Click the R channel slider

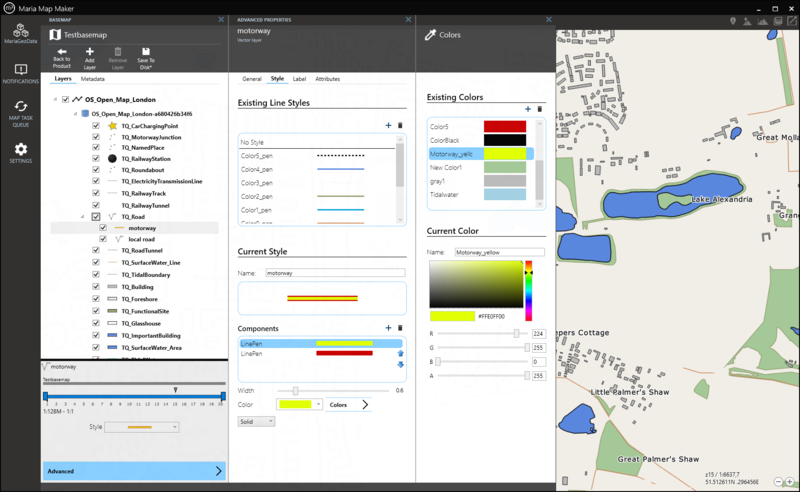pyautogui.click(x=483, y=333)
